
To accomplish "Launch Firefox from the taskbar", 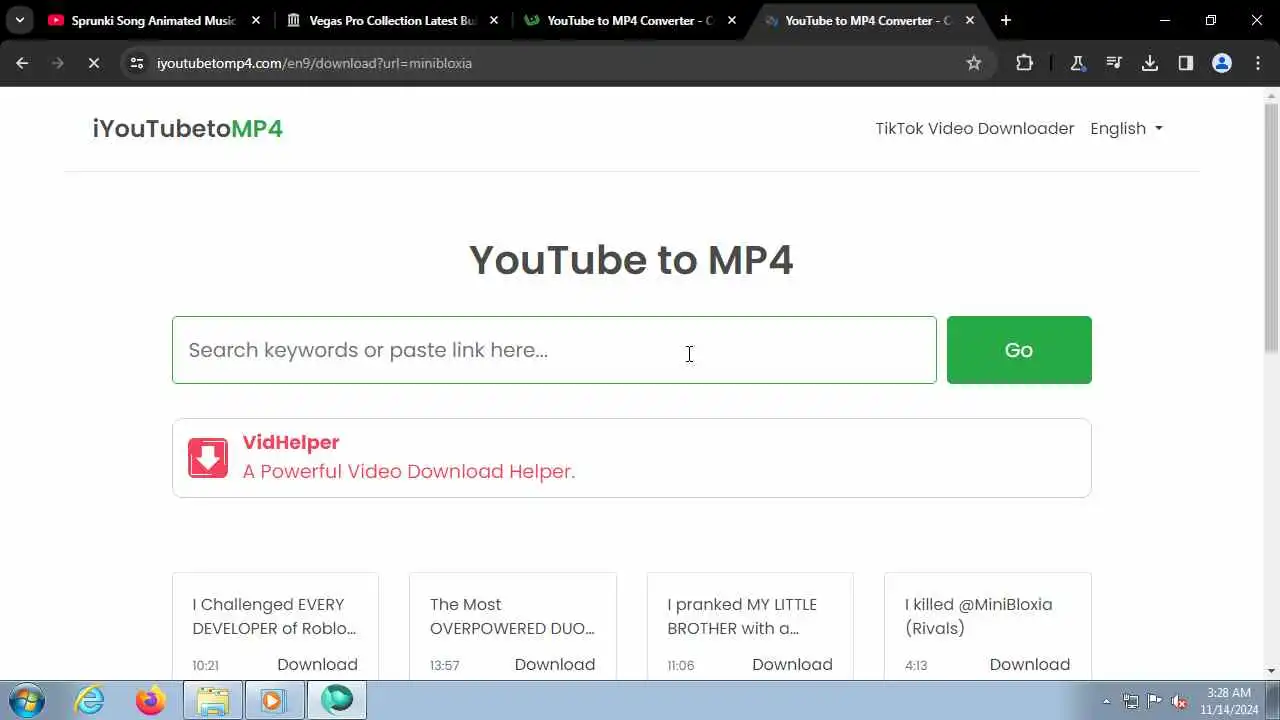I will point(151,700).
